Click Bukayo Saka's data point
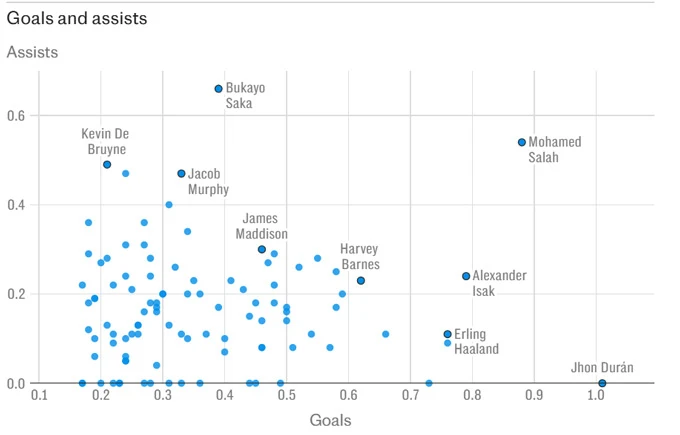Viewport: 680px width, 435px height. (x=219, y=89)
